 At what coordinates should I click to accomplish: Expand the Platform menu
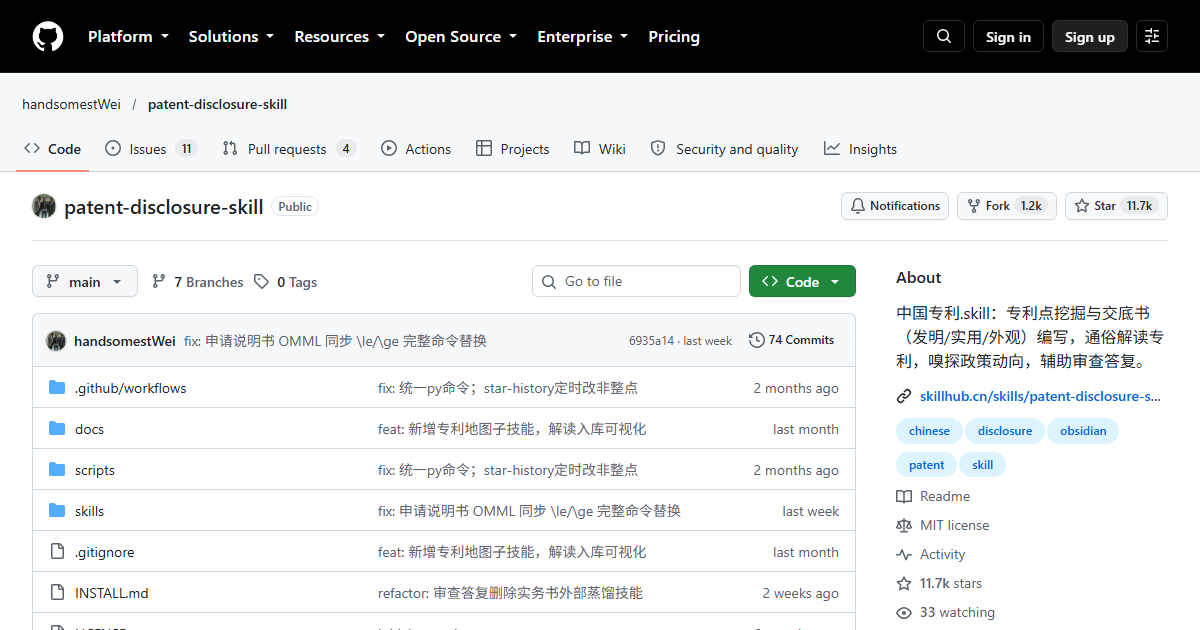tap(128, 37)
